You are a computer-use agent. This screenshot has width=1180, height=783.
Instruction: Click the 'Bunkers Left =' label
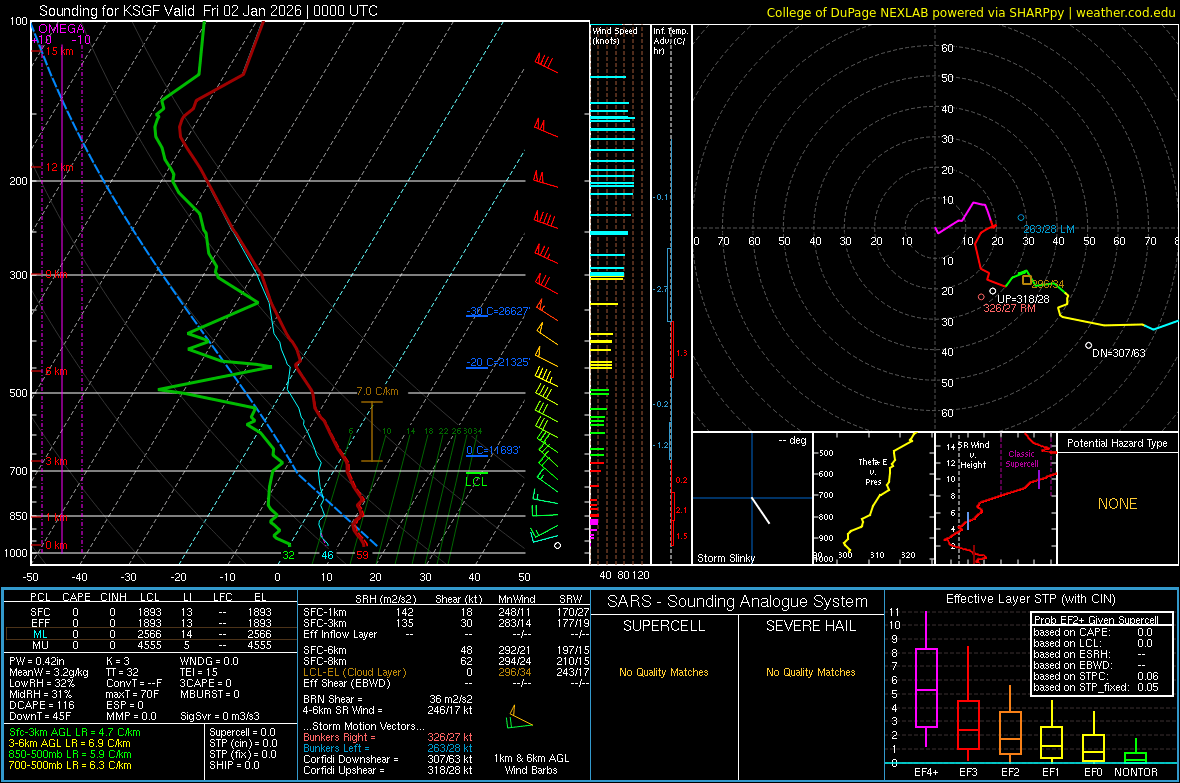pyautogui.click(x=336, y=748)
